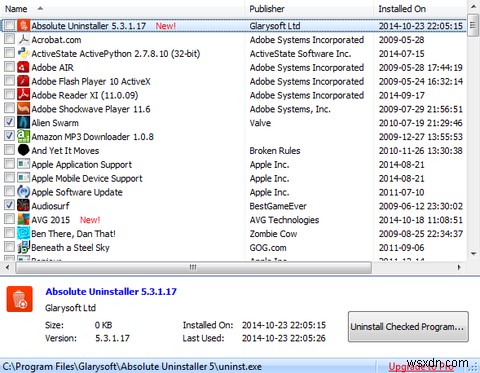The width and height of the screenshot is (480, 373).
Task: Click the vertical scrollbar thumb
Action: coord(473,25)
